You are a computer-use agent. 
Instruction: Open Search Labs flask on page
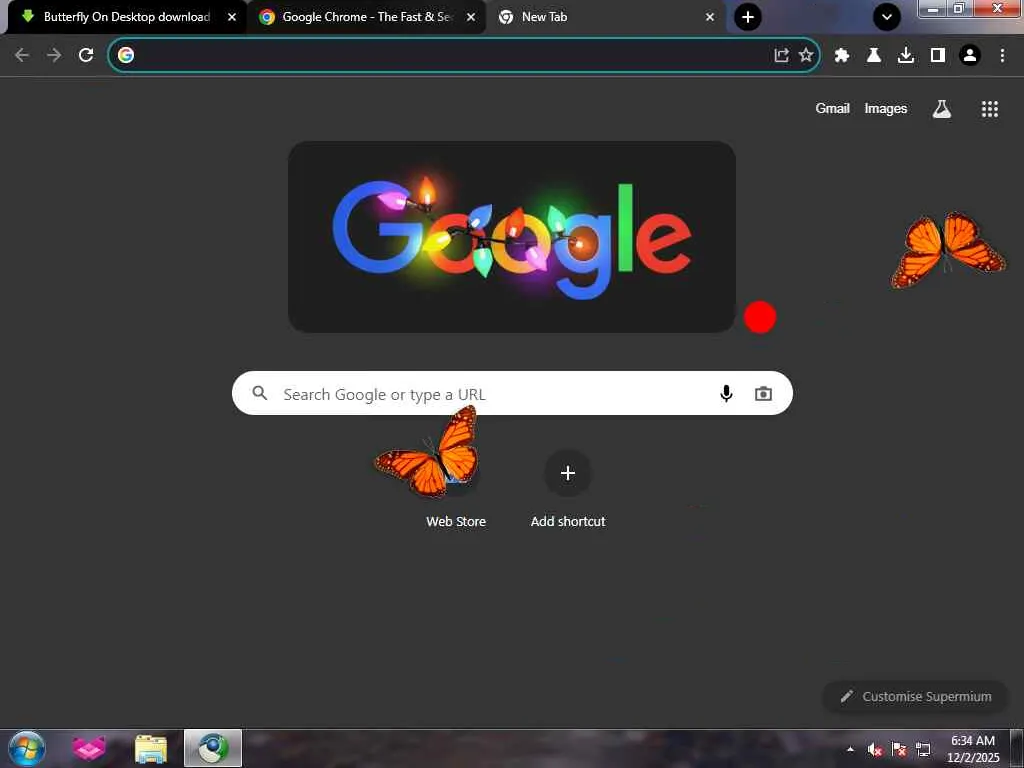942,109
